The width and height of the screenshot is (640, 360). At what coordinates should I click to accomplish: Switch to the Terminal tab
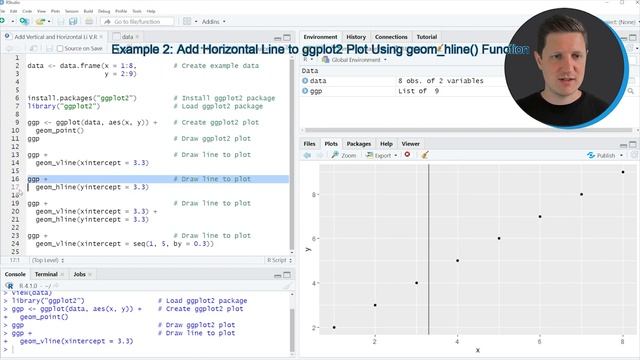point(46,274)
